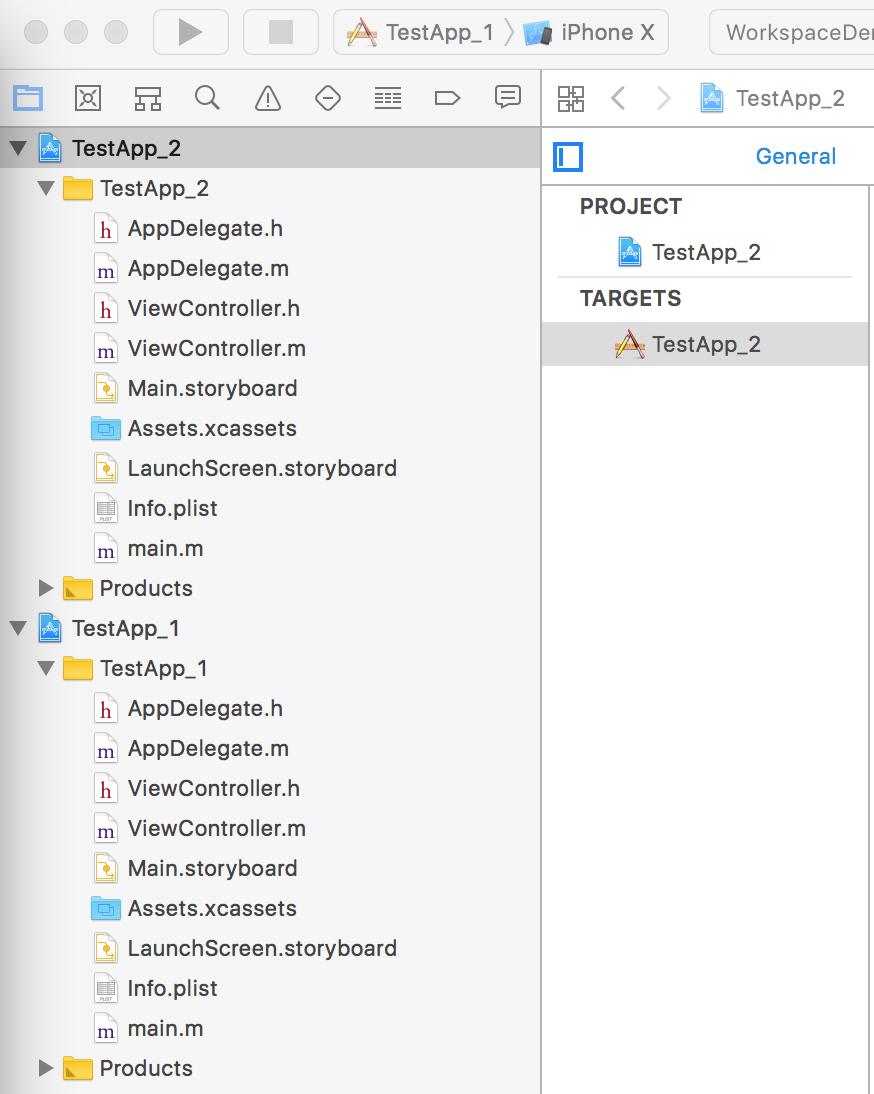This screenshot has width=874, height=1094.
Task: Go forward in editor history
Action: tap(664, 98)
